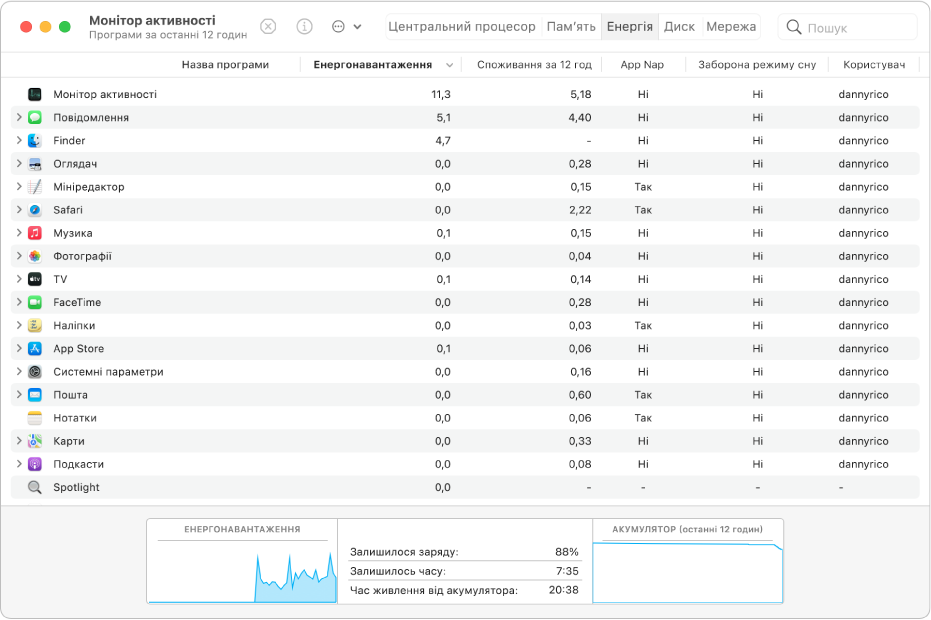Viewport: 931px width, 620px height.
Task: Click Safari's 2,22 consumption value
Action: (580, 210)
